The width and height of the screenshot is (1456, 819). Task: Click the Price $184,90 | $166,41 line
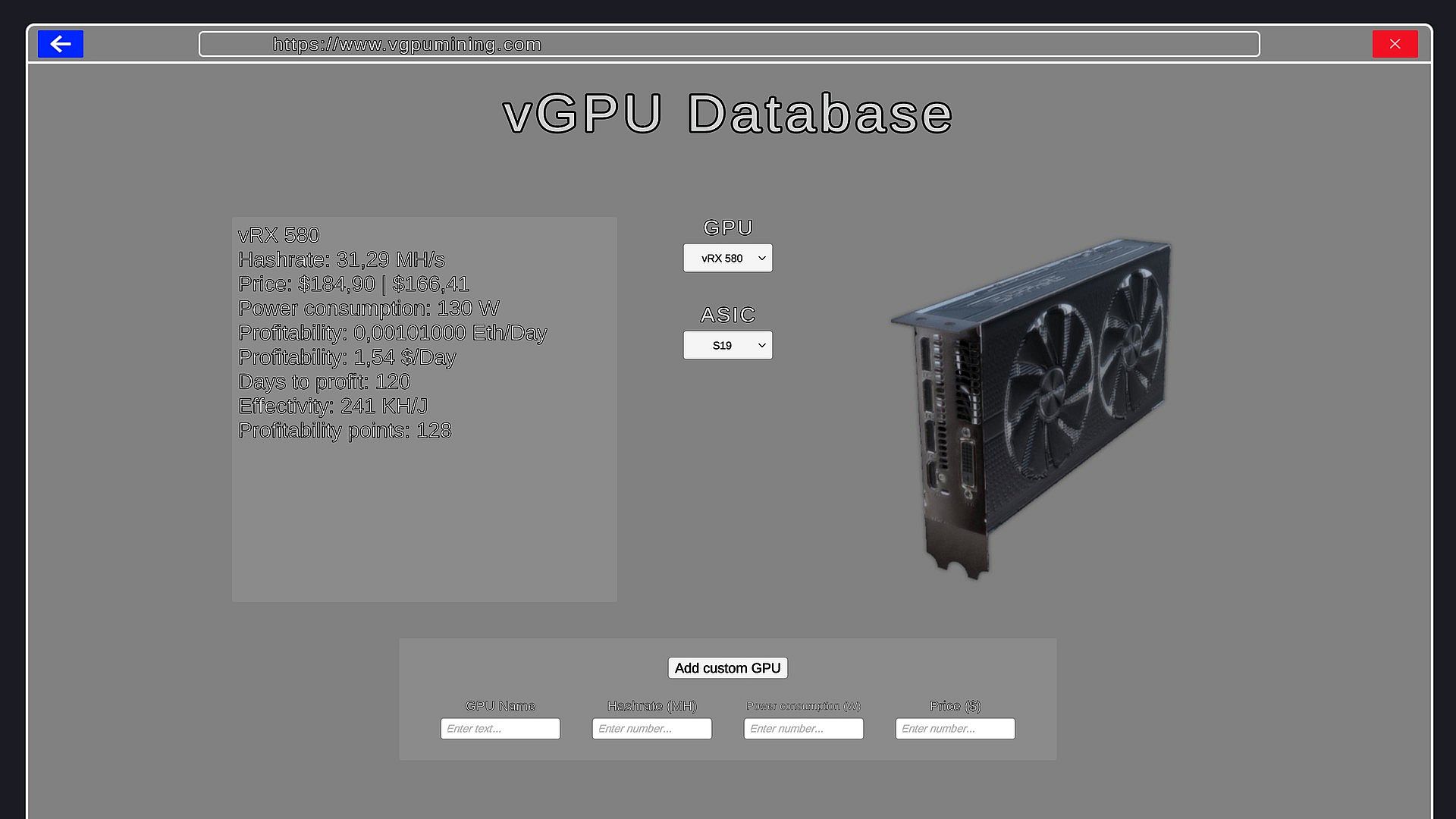tap(353, 284)
